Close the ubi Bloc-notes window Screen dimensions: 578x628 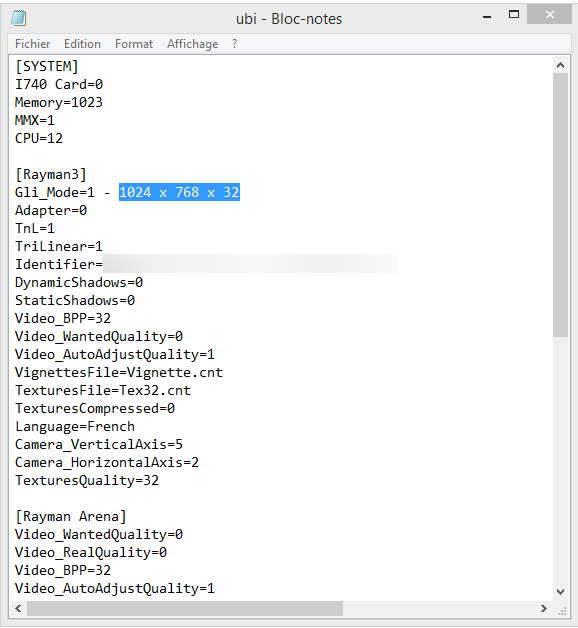coord(549,15)
